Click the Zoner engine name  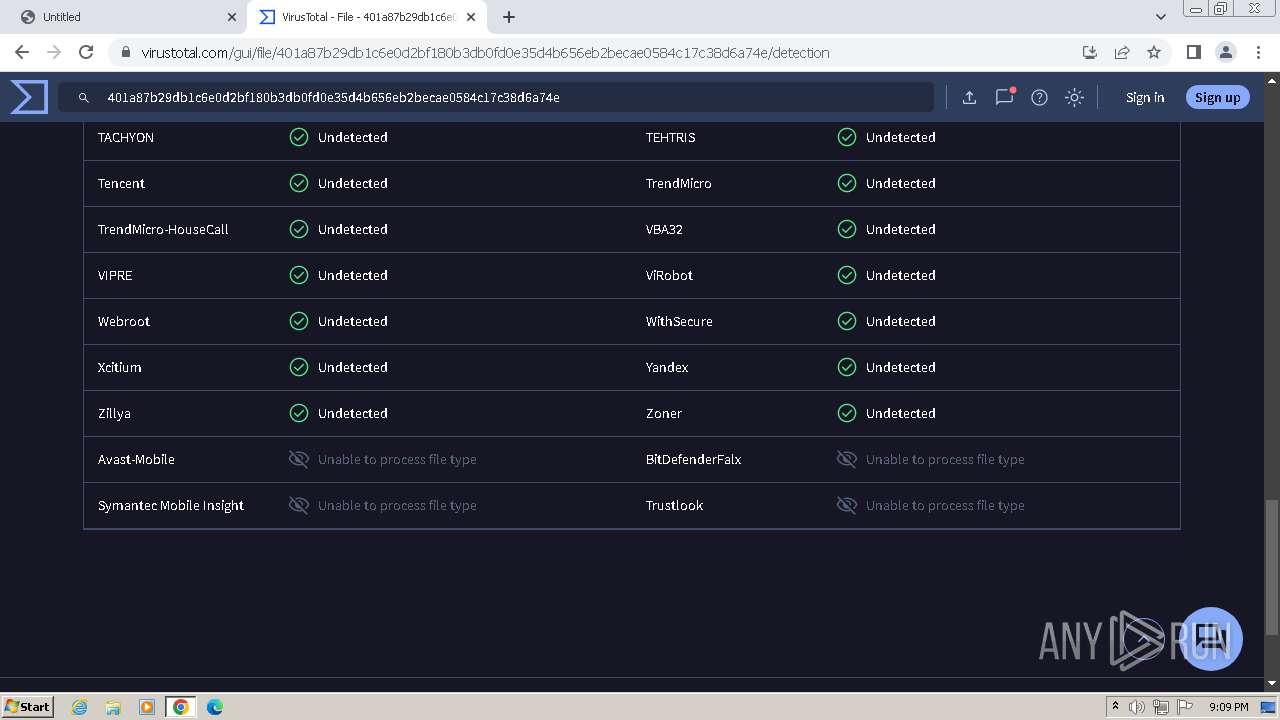click(x=664, y=413)
